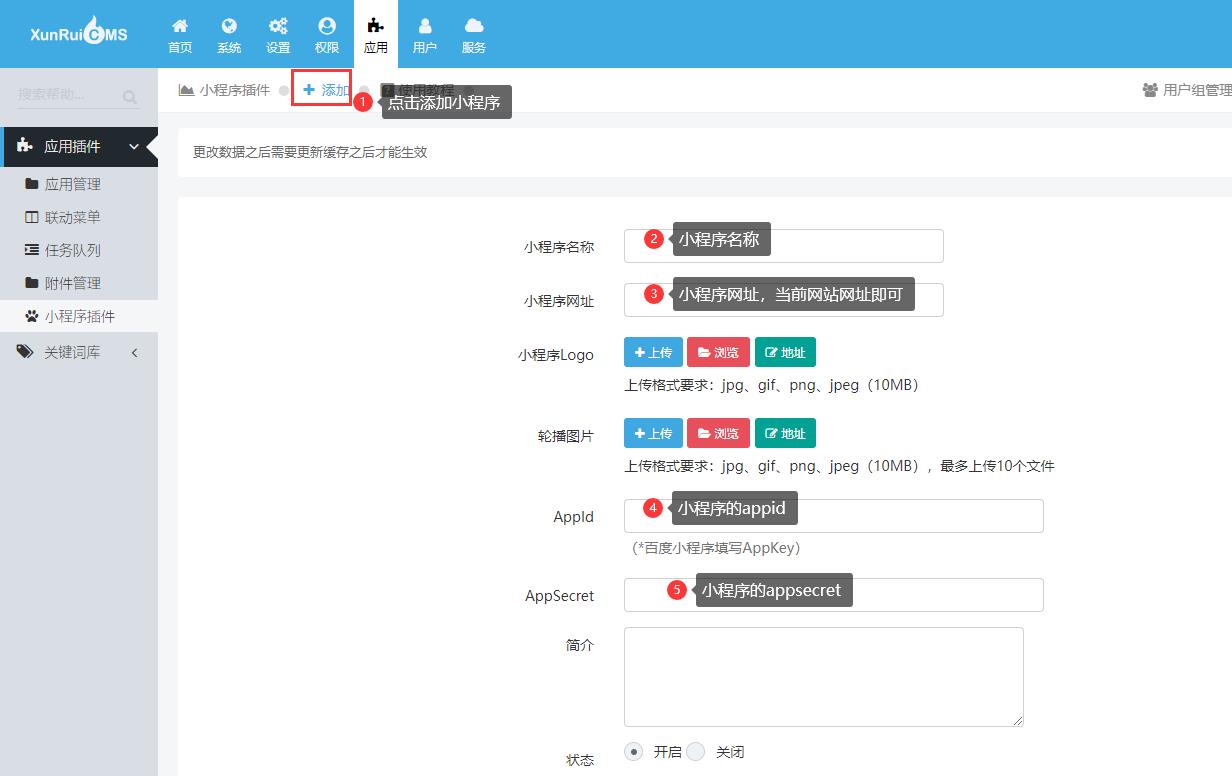This screenshot has height=776, width=1232.
Task: Select the 应用 apps tab
Action: 376,35
